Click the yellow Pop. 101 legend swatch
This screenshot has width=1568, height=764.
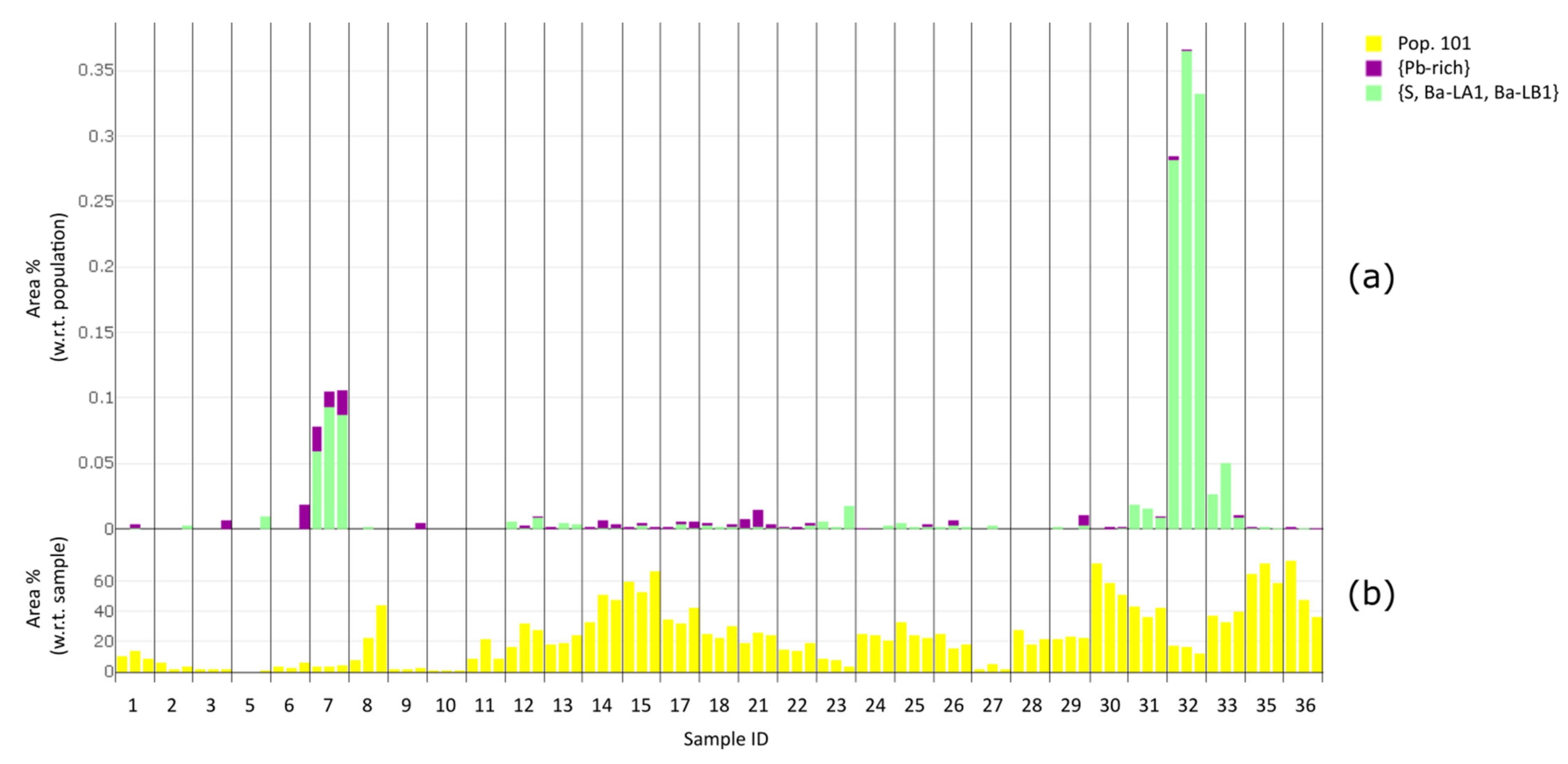1374,44
